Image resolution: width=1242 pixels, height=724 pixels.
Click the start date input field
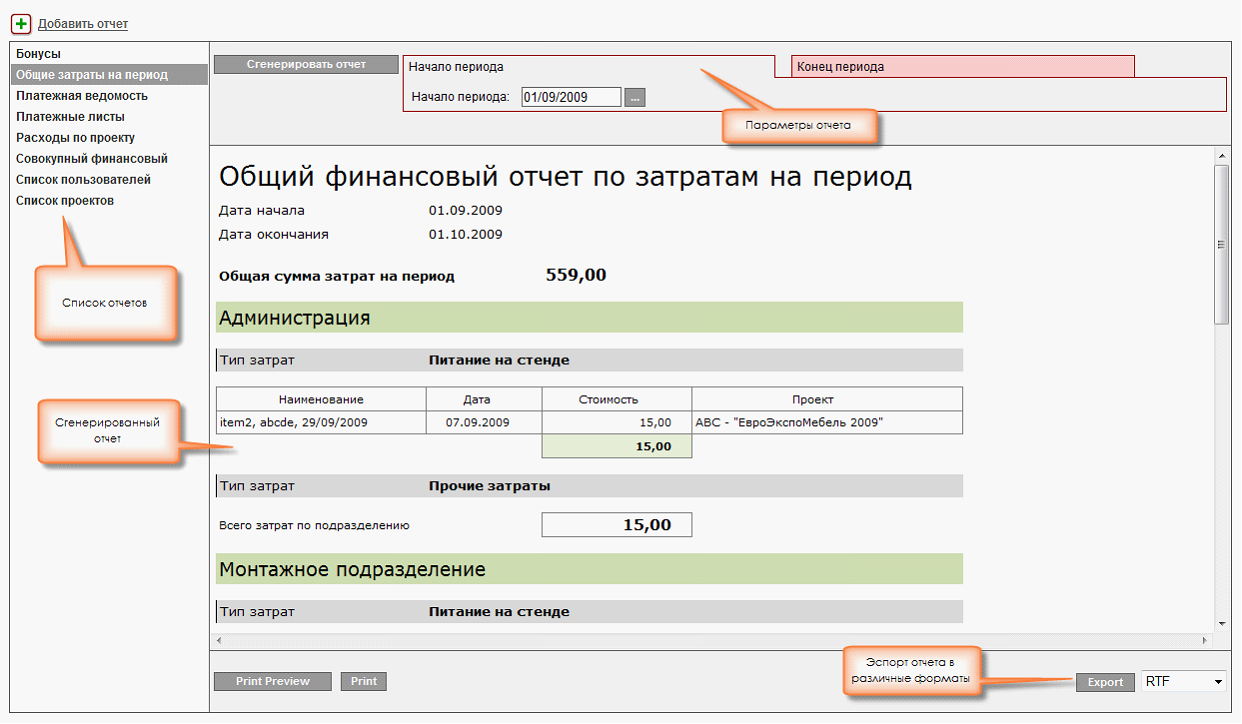[571, 97]
